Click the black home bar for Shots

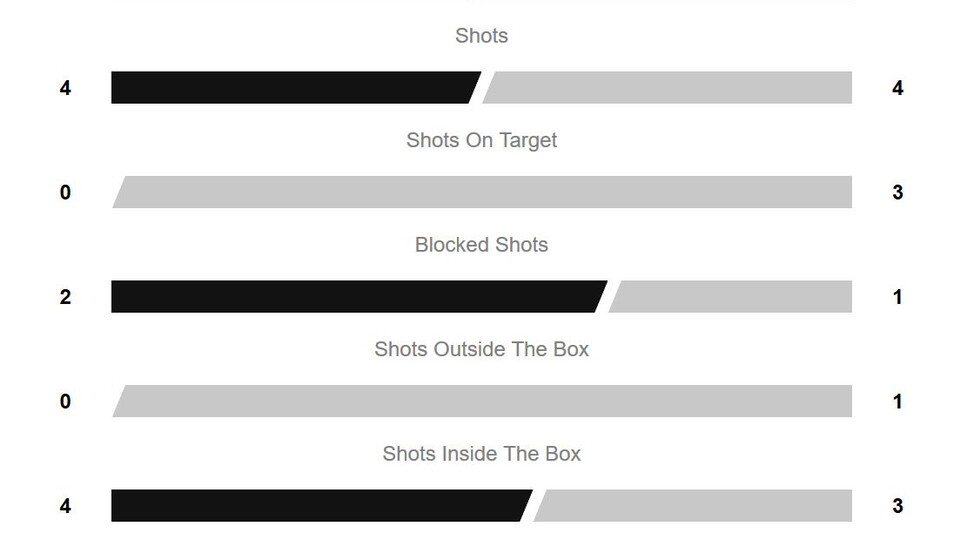click(290, 88)
